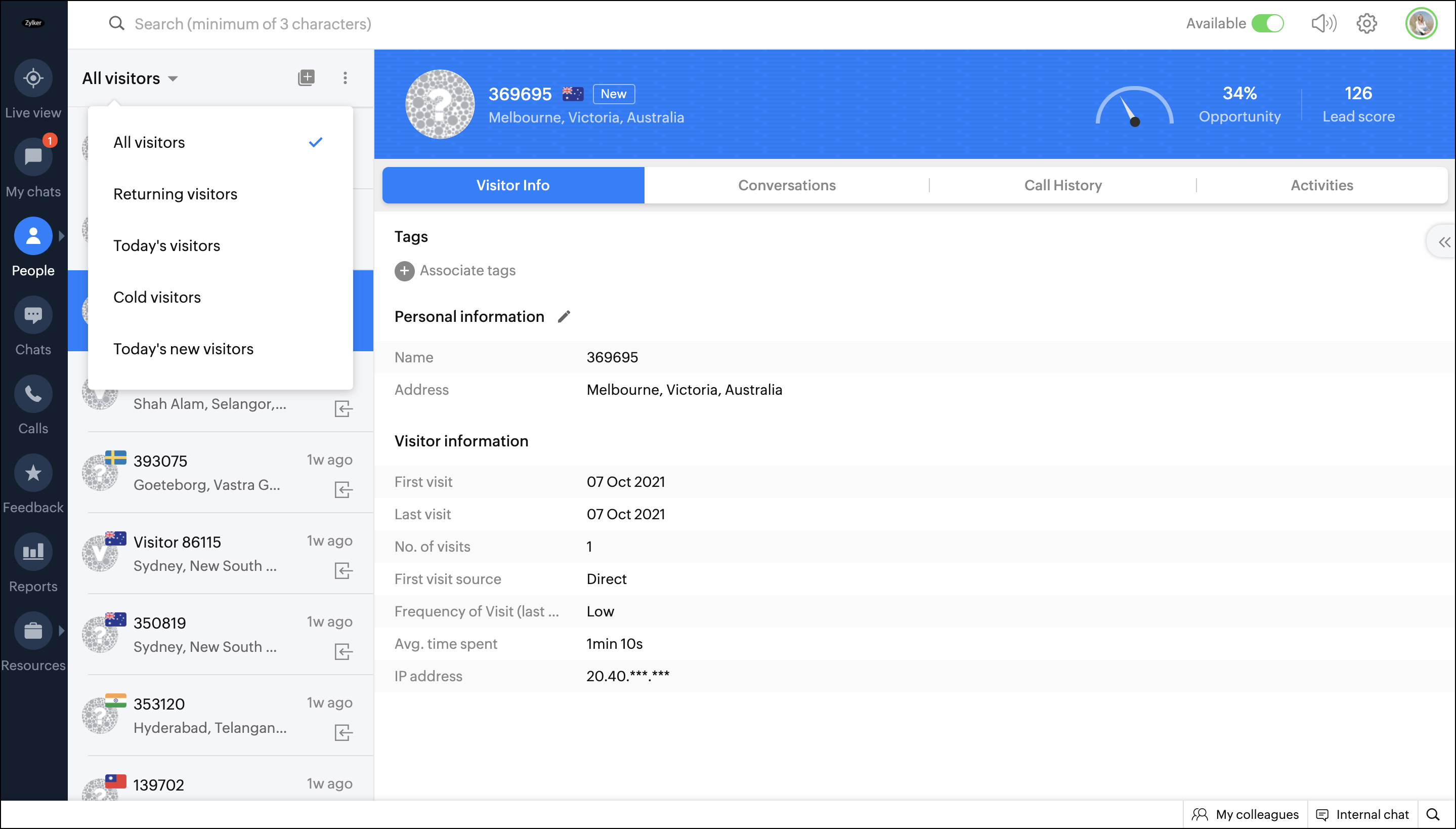Collapse the right panel double-chevron
This screenshot has height=829, width=1456.
click(1444, 242)
